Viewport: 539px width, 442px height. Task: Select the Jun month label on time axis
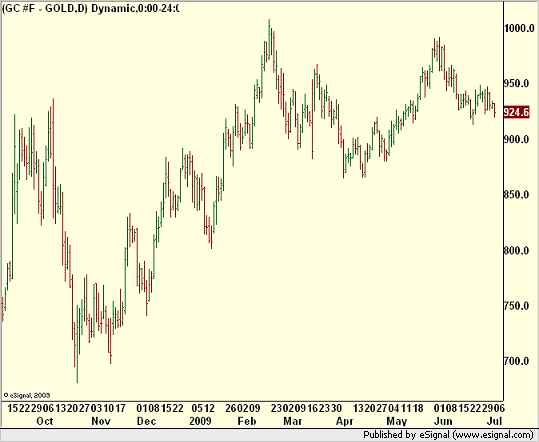coord(443,421)
